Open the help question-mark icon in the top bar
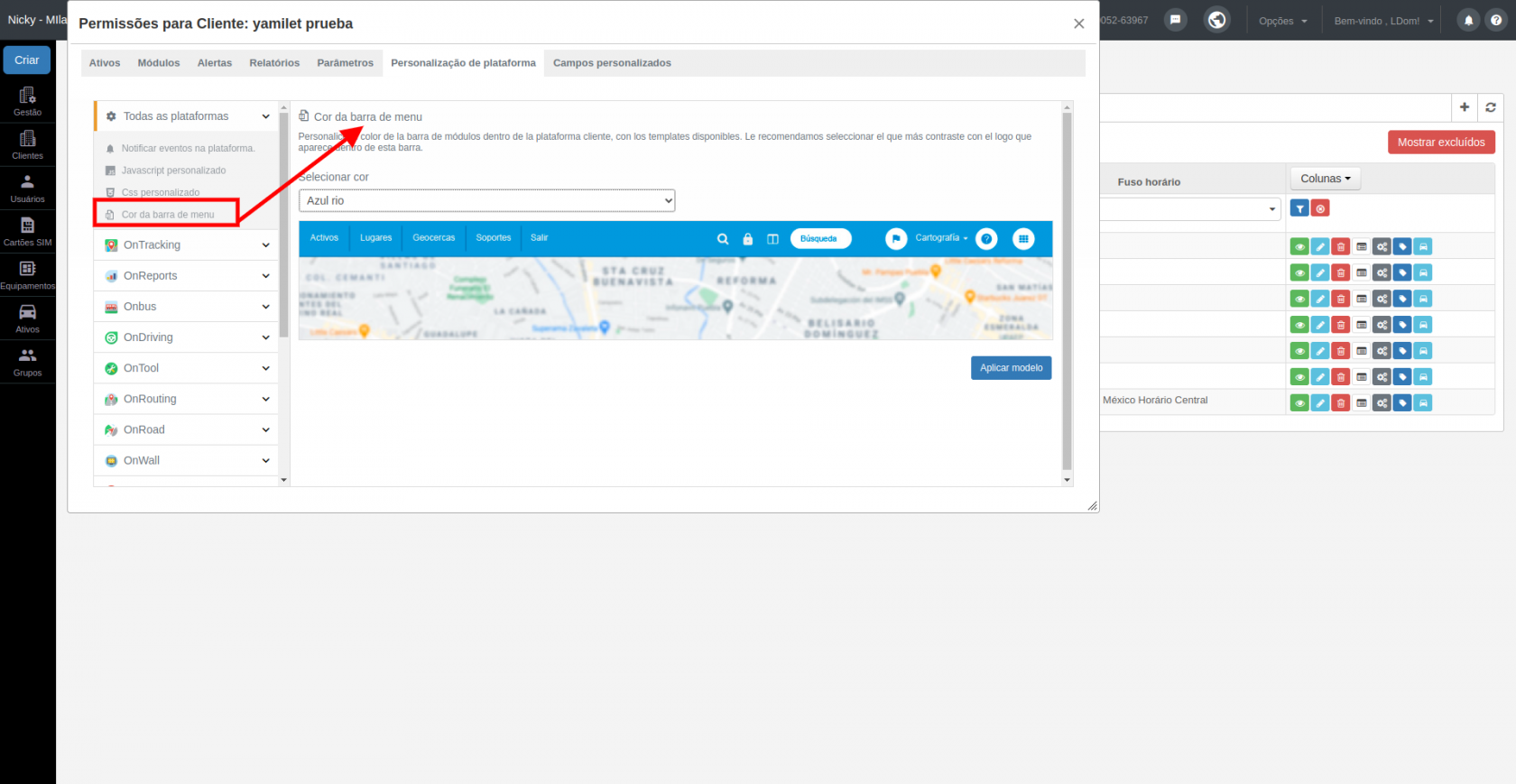The image size is (1516, 784). click(1496, 20)
